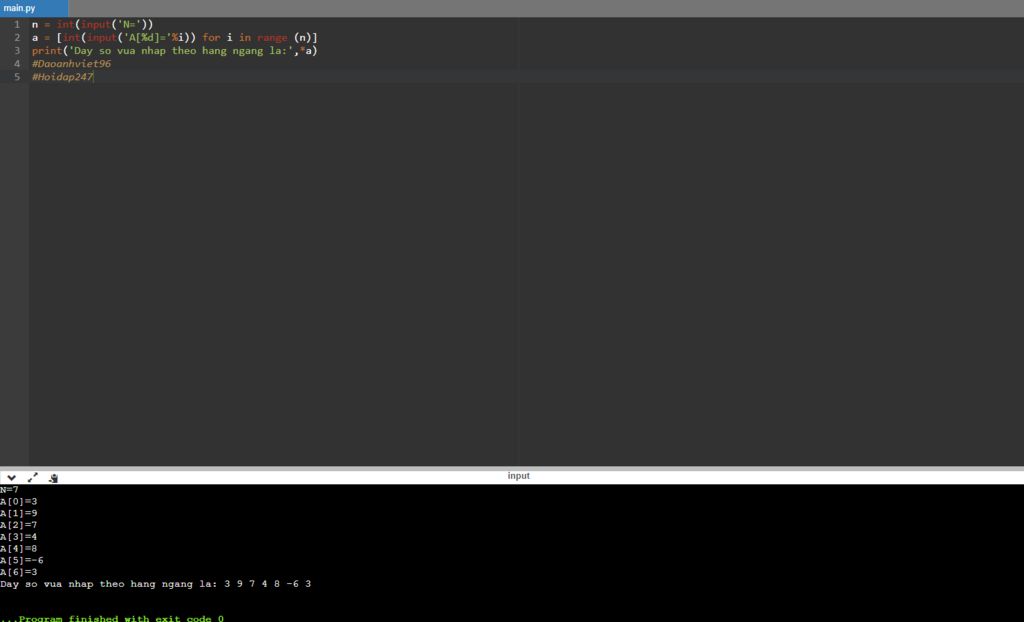
Task: Click the comment #Daoanhviet96
Action: tap(71, 63)
